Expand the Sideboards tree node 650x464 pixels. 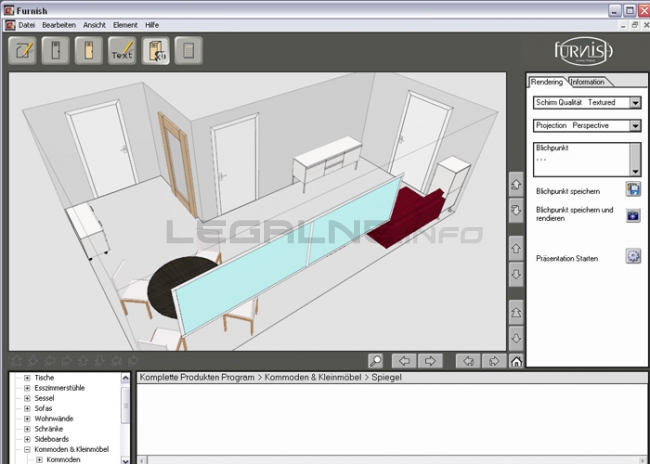27,439
